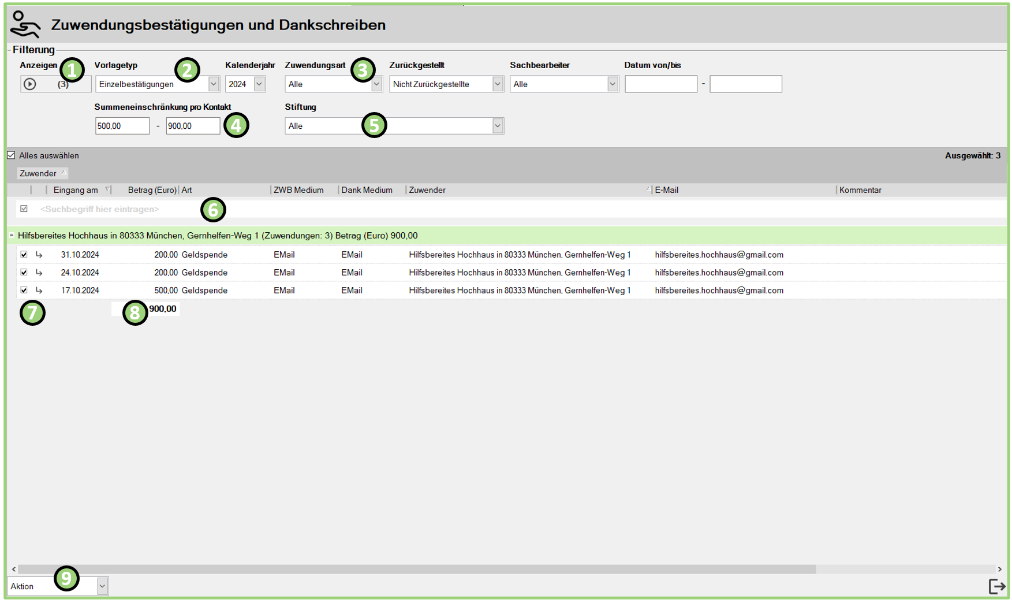Screen dimensions: 1012x603
Task: Click the arrow icon on 24.10.2024 row
Action: point(39,273)
